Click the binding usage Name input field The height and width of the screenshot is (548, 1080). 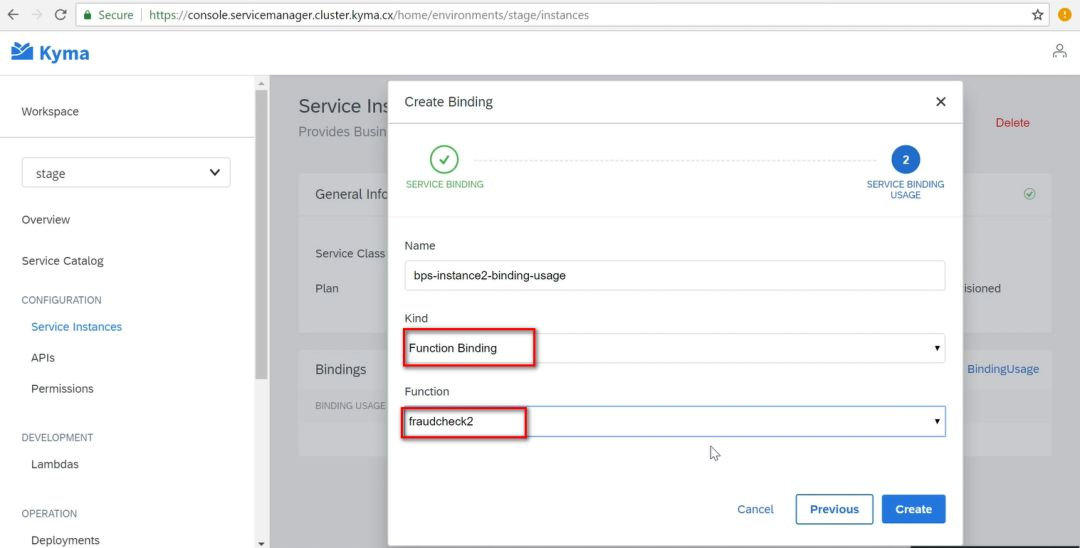(x=674, y=275)
